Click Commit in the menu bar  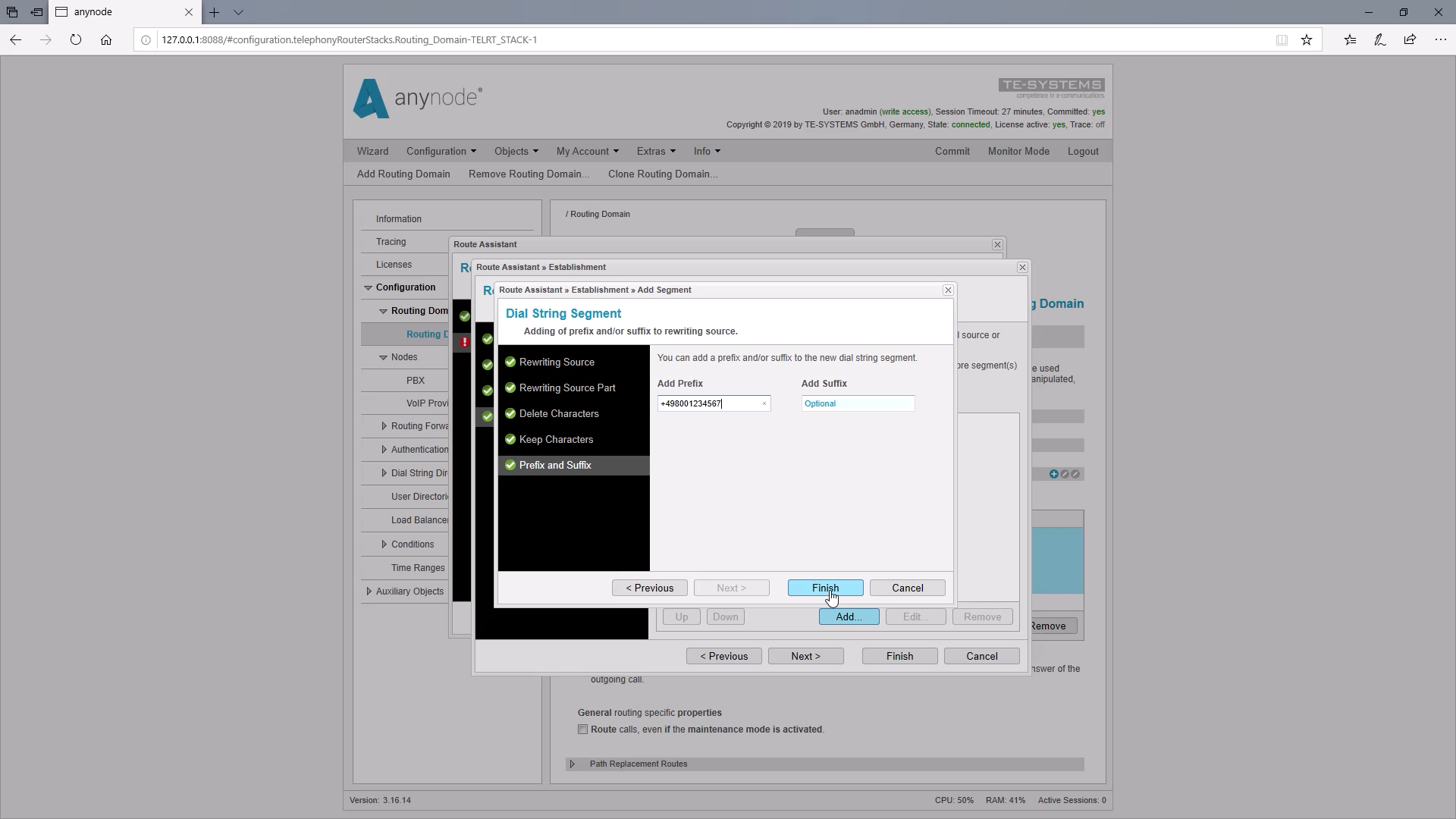(952, 152)
